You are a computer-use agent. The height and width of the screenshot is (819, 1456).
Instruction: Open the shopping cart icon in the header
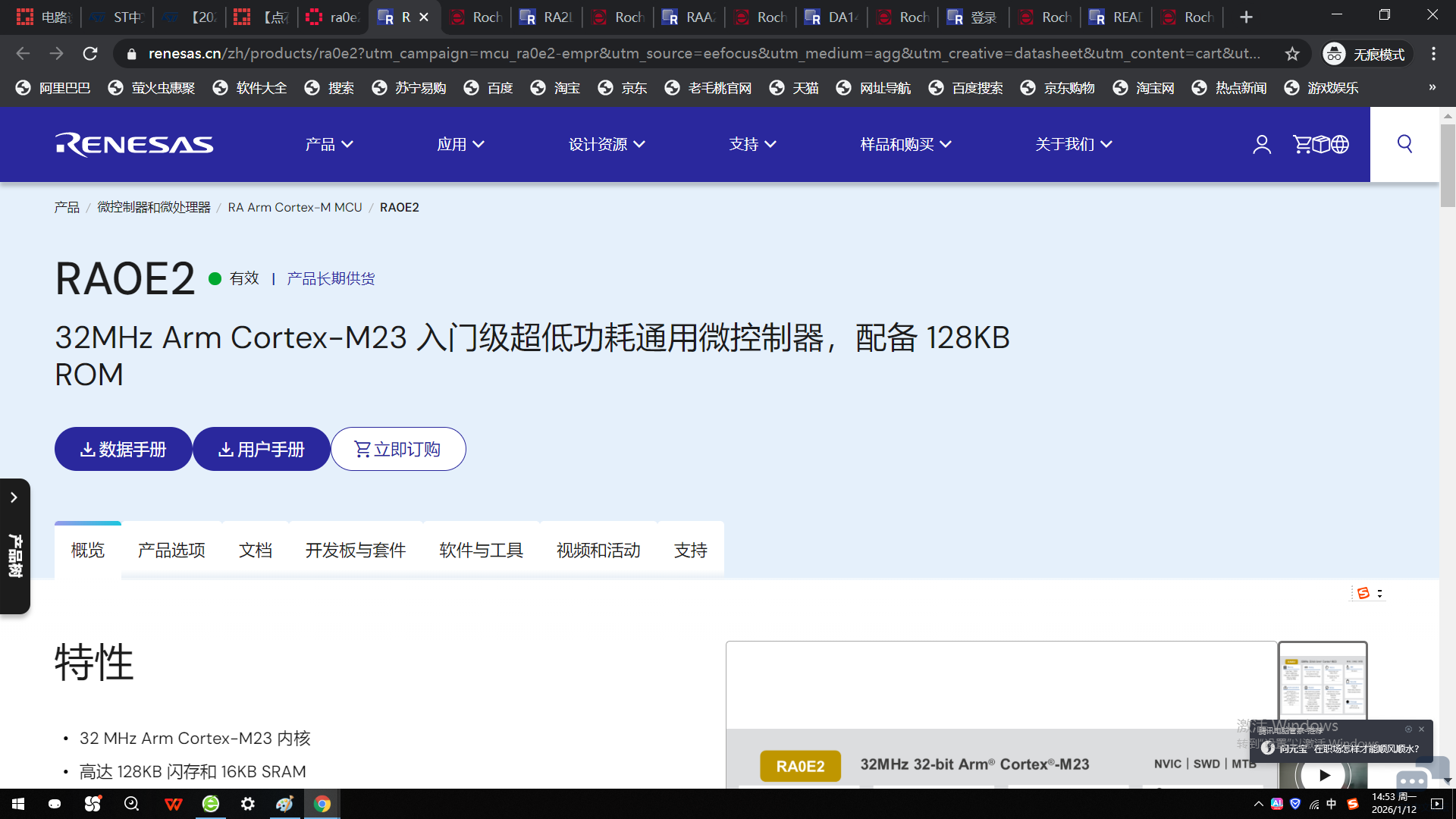pyautogui.click(x=1302, y=144)
